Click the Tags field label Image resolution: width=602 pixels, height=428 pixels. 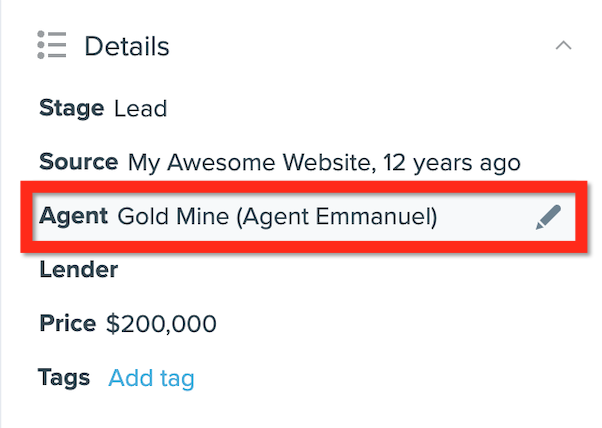(x=64, y=377)
